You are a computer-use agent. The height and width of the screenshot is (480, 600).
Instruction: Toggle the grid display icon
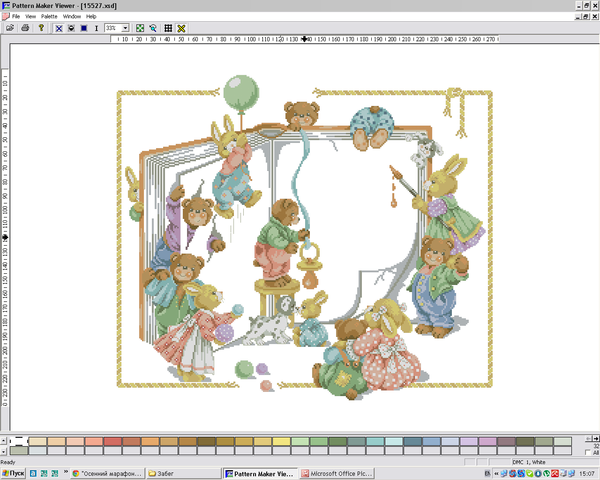pyautogui.click(x=168, y=28)
